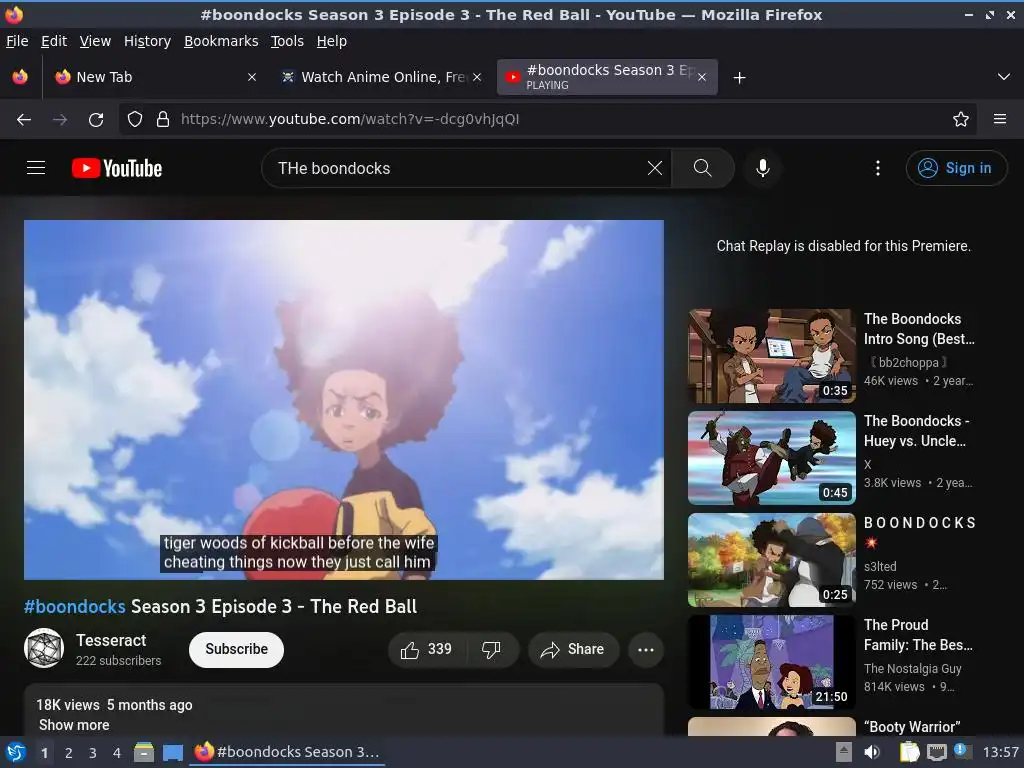Switch to workspace 2
1024x768 pixels.
(x=69, y=753)
